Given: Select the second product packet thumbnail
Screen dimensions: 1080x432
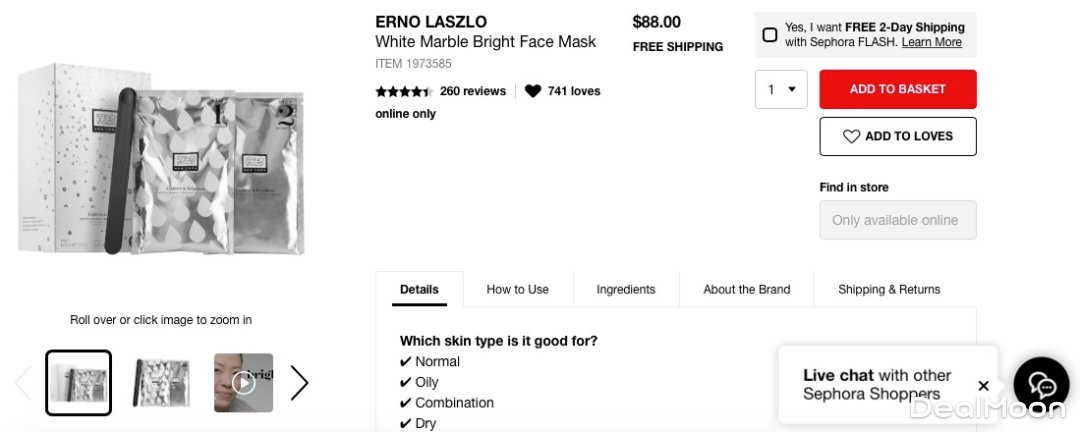Looking at the screenshot, I should click(x=162, y=383).
